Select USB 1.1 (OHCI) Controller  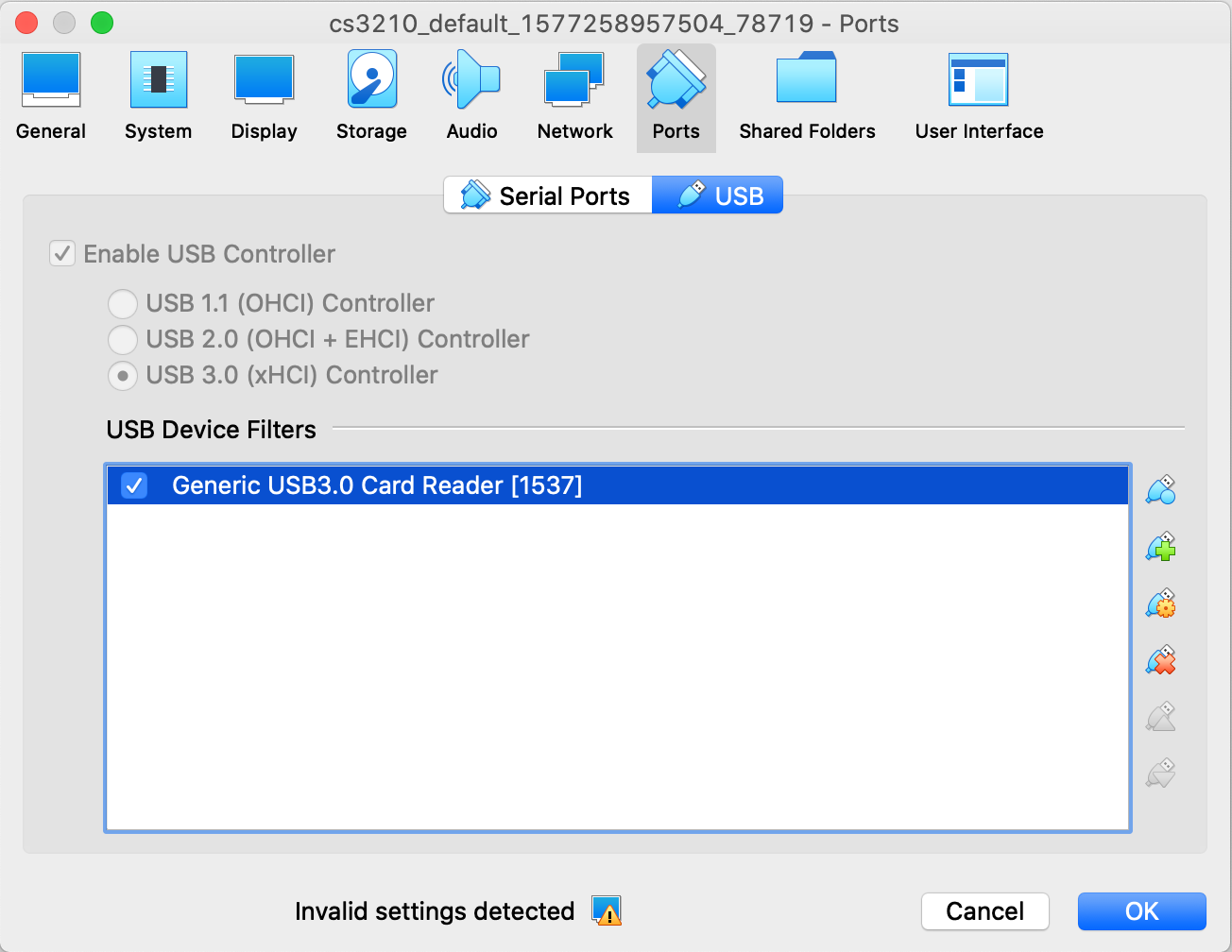(x=123, y=303)
